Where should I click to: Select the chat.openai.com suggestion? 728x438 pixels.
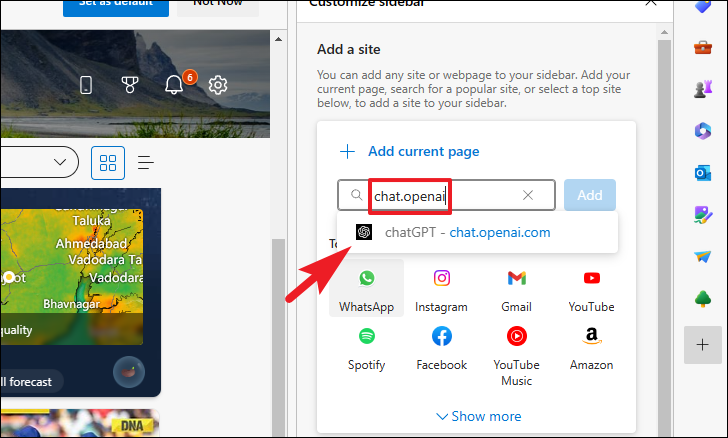click(x=477, y=232)
